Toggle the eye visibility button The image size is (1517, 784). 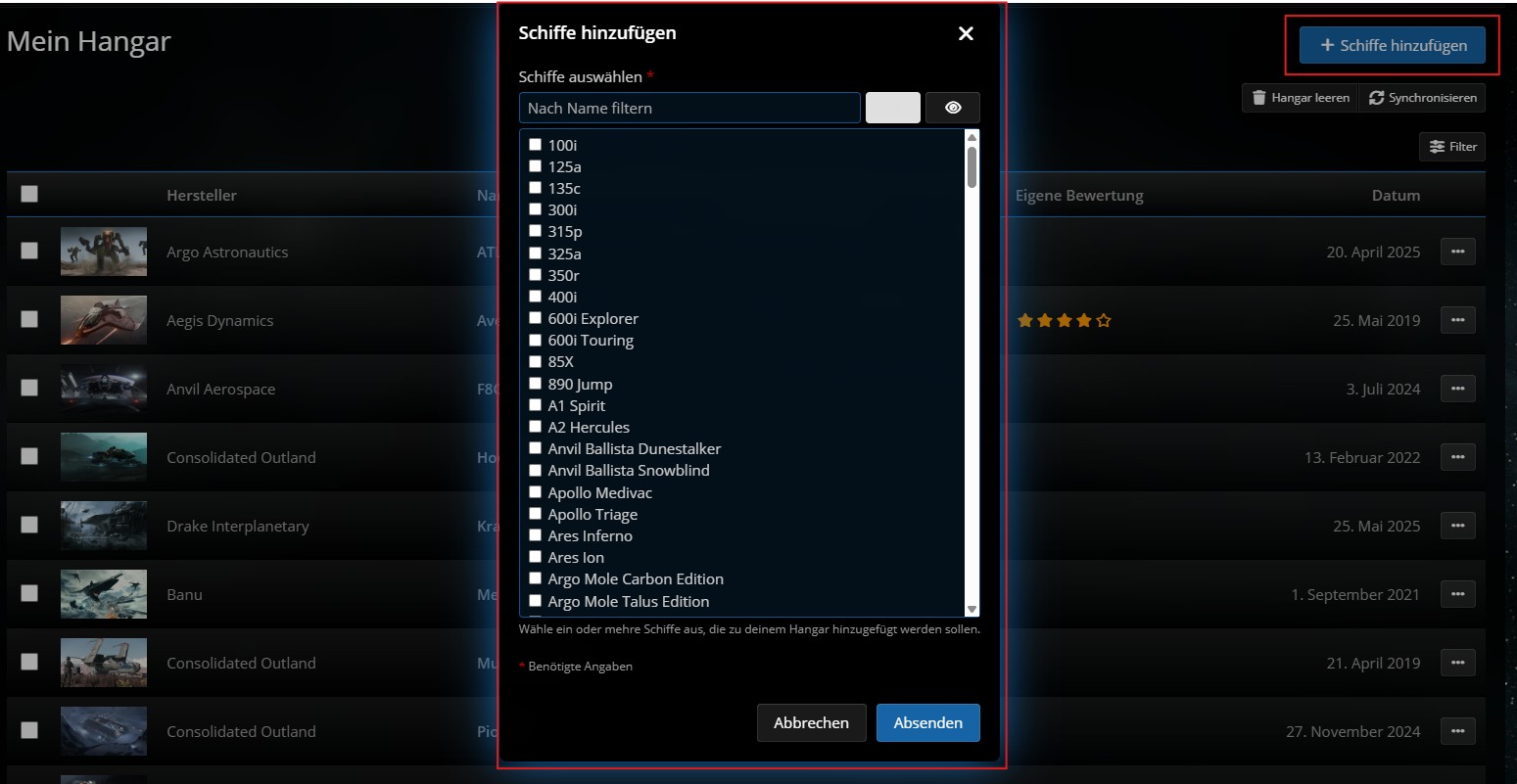952,108
